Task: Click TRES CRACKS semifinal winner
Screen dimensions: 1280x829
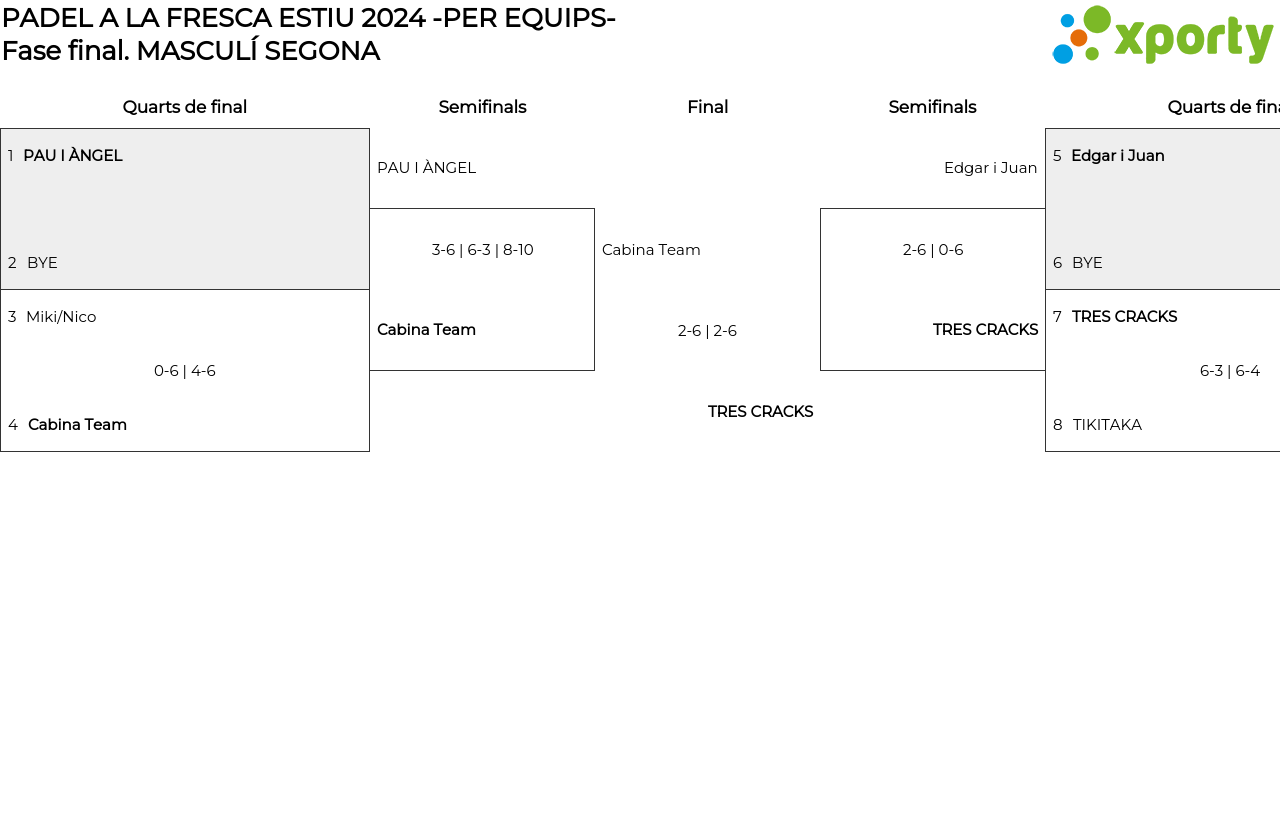Action: (985, 330)
